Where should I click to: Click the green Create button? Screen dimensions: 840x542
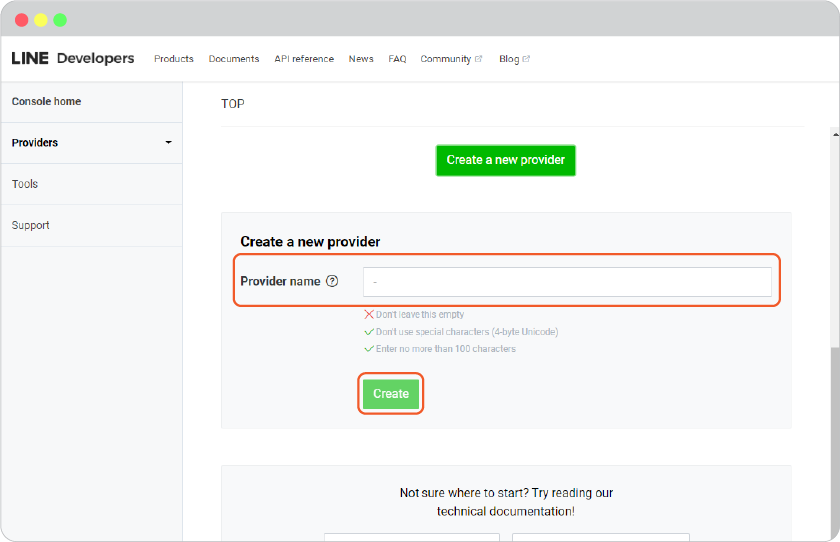click(391, 394)
